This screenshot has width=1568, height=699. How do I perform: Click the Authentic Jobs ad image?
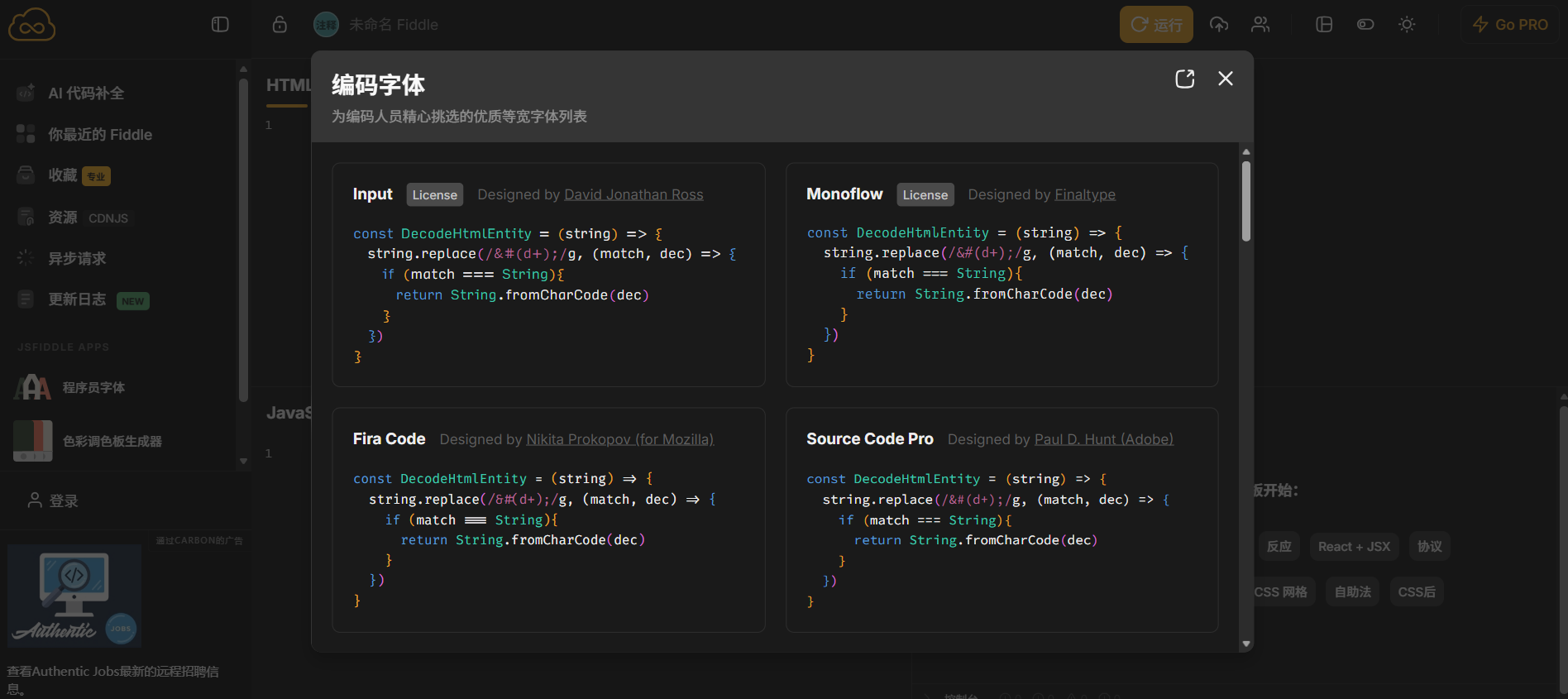pyautogui.click(x=74, y=596)
